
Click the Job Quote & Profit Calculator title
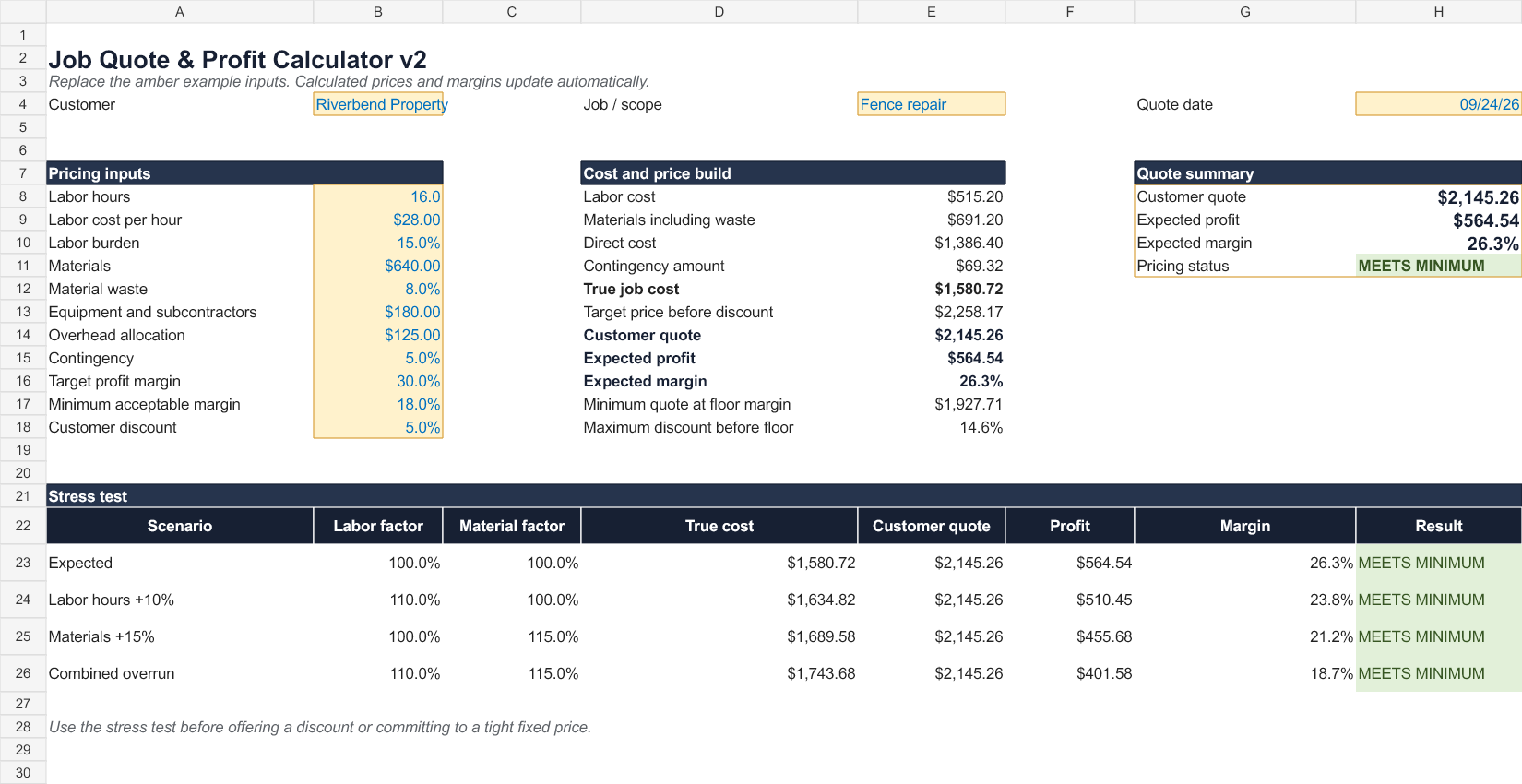click(238, 59)
